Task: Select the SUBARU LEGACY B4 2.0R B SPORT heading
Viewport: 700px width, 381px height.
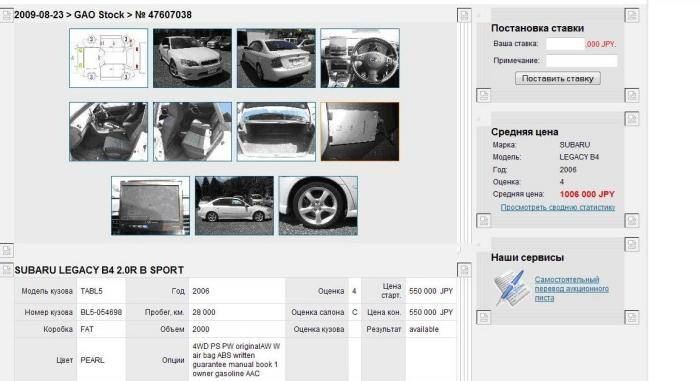Action: point(99,270)
